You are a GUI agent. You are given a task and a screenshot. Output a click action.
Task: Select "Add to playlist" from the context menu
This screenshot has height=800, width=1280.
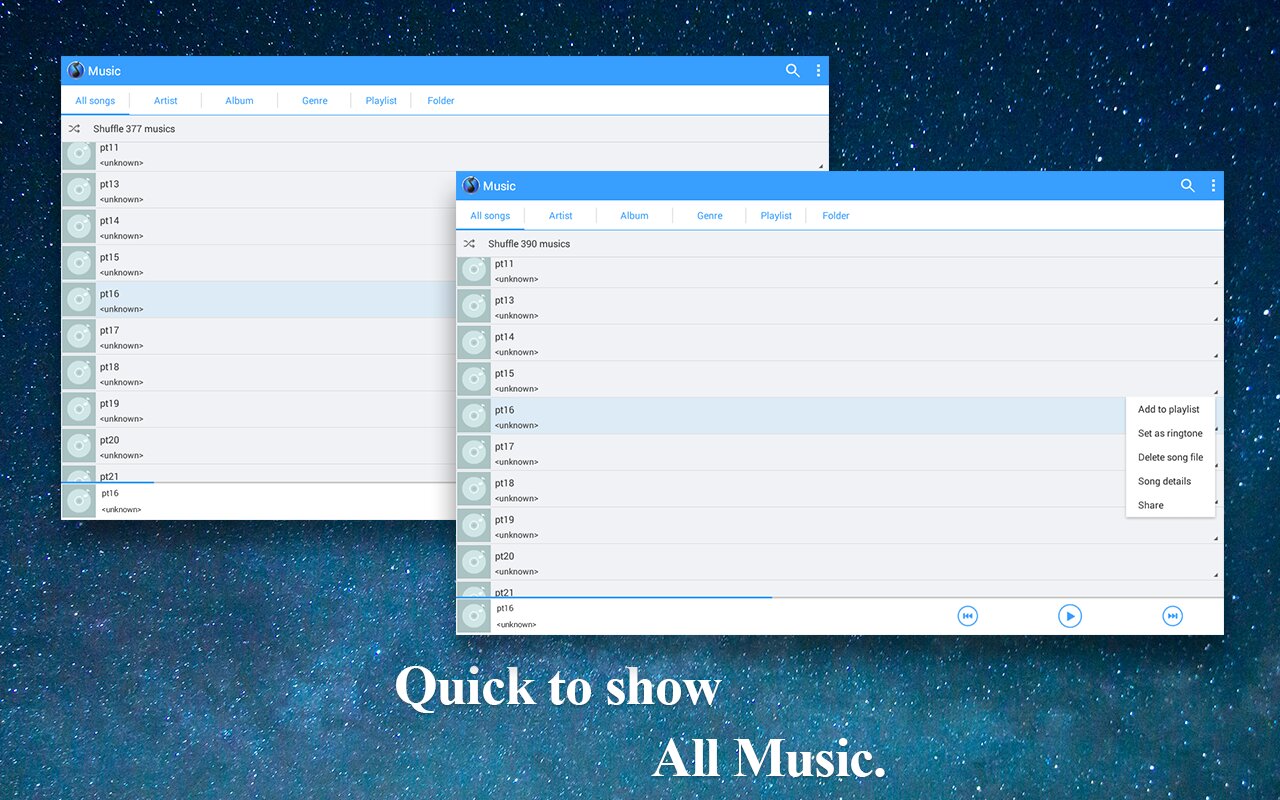pyautogui.click(x=1168, y=409)
